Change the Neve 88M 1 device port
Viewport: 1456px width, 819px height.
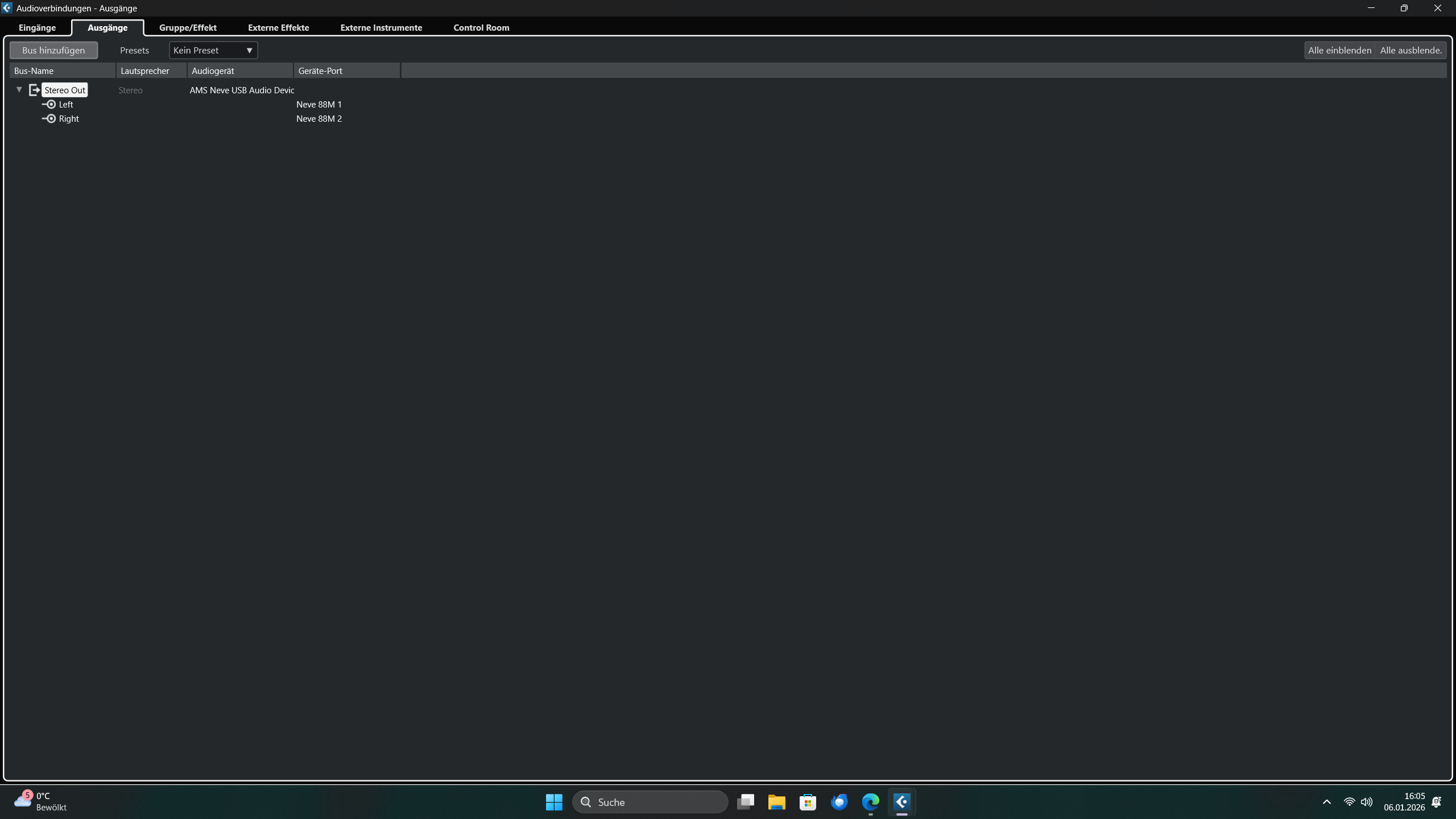coord(319,104)
